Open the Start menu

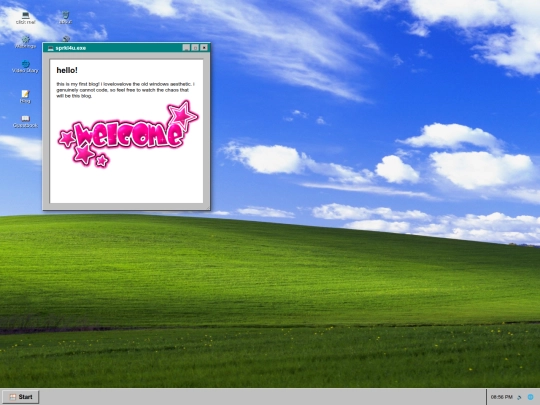(20, 397)
